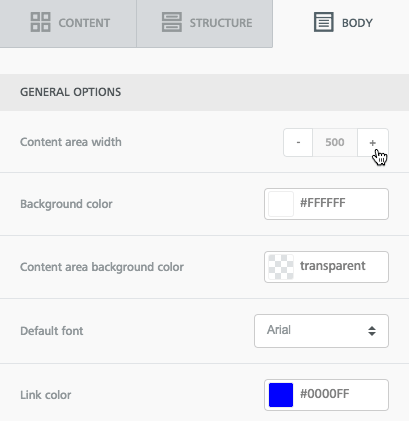Screen dimensions: 409x421
Task: Open the white background color swatch
Action: pos(281,204)
